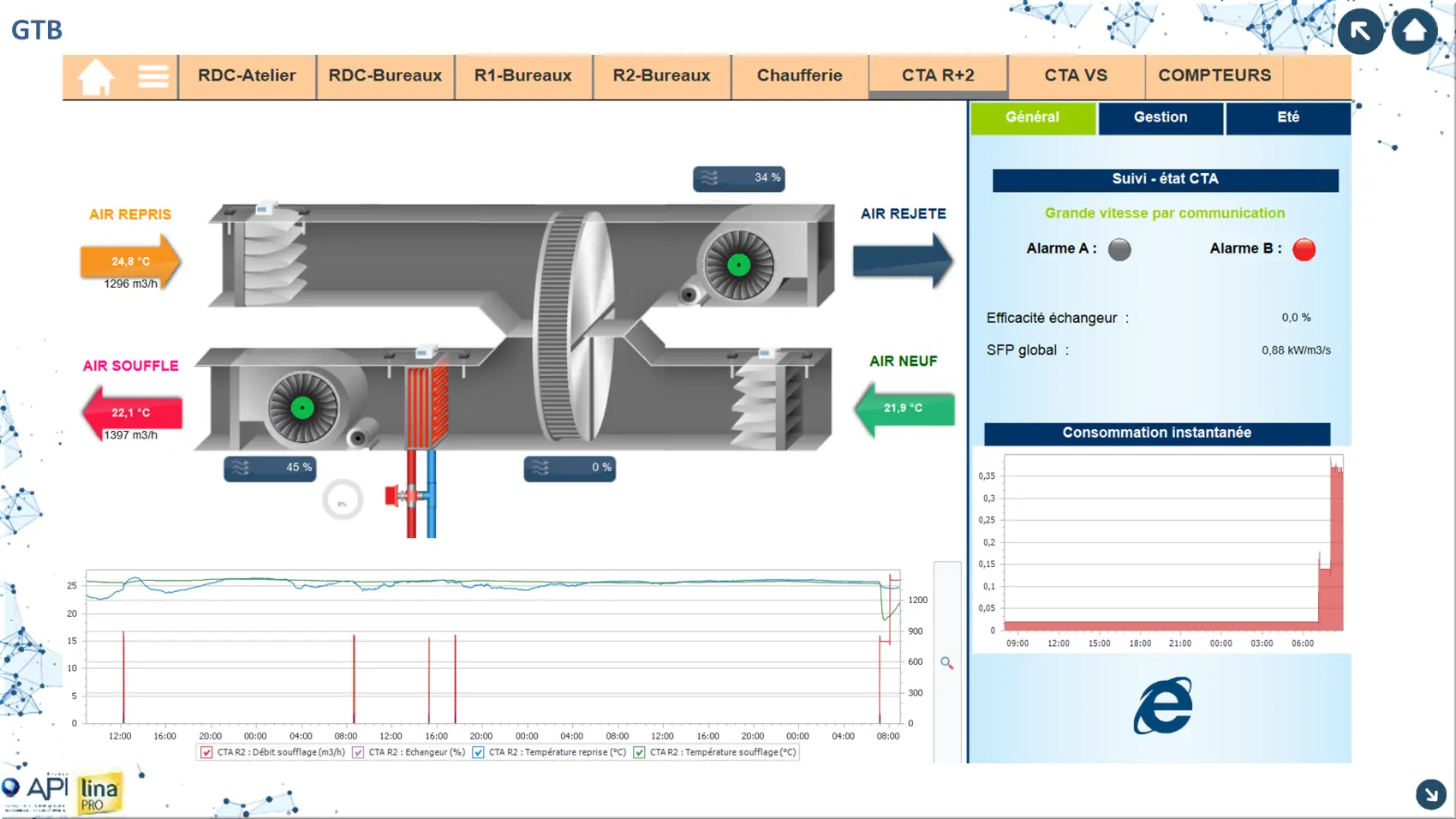Select the Gestion panel button
Image resolution: width=1456 pixels, height=819 pixels.
click(1160, 117)
